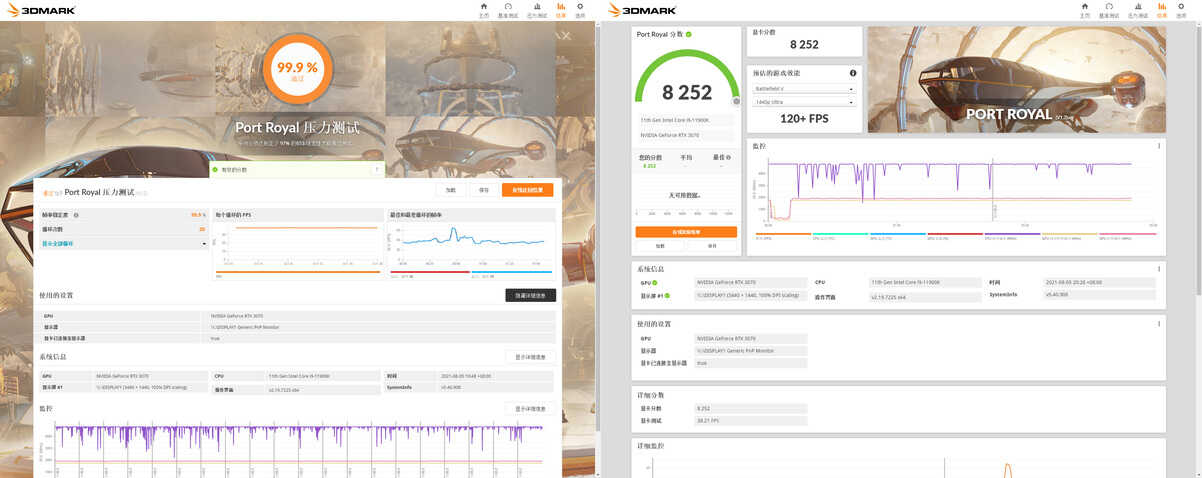
Task: Open Options gear in right 3DMark window
Action: click(1181, 10)
